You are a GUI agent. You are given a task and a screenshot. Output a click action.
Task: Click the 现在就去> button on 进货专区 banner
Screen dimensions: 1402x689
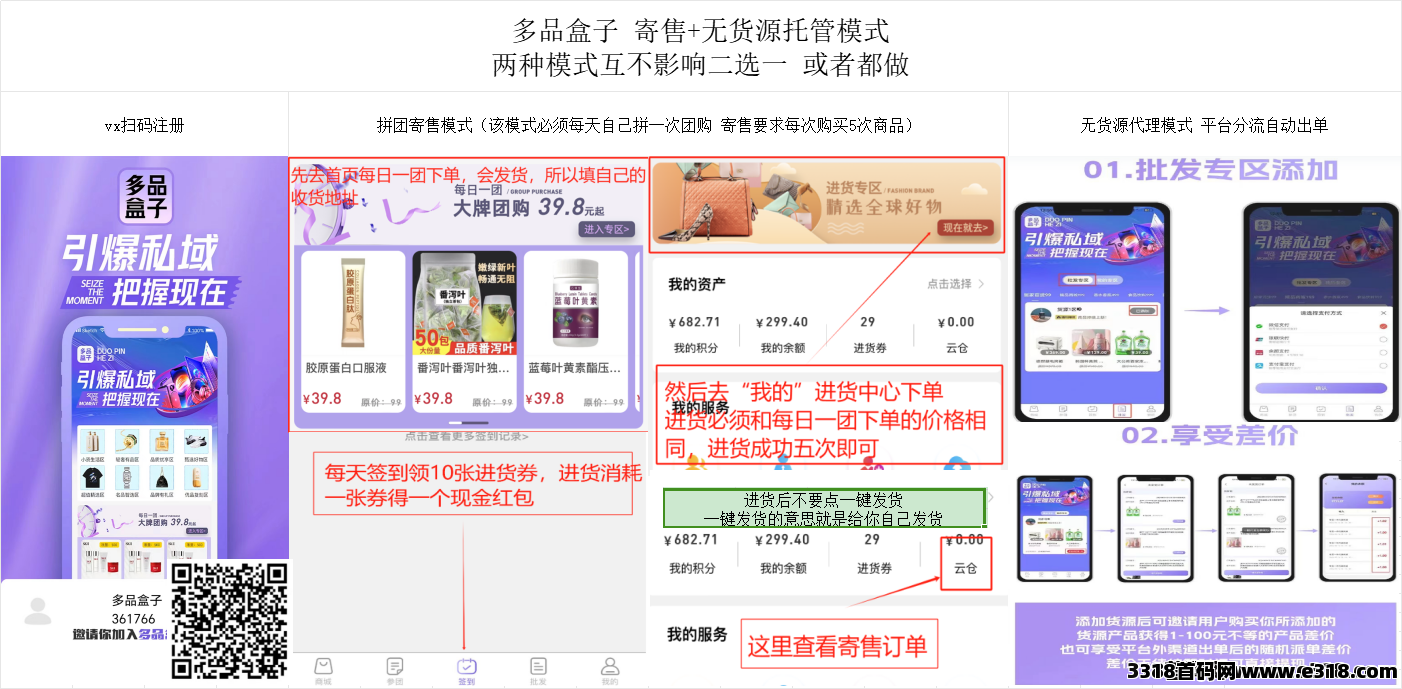(x=967, y=228)
